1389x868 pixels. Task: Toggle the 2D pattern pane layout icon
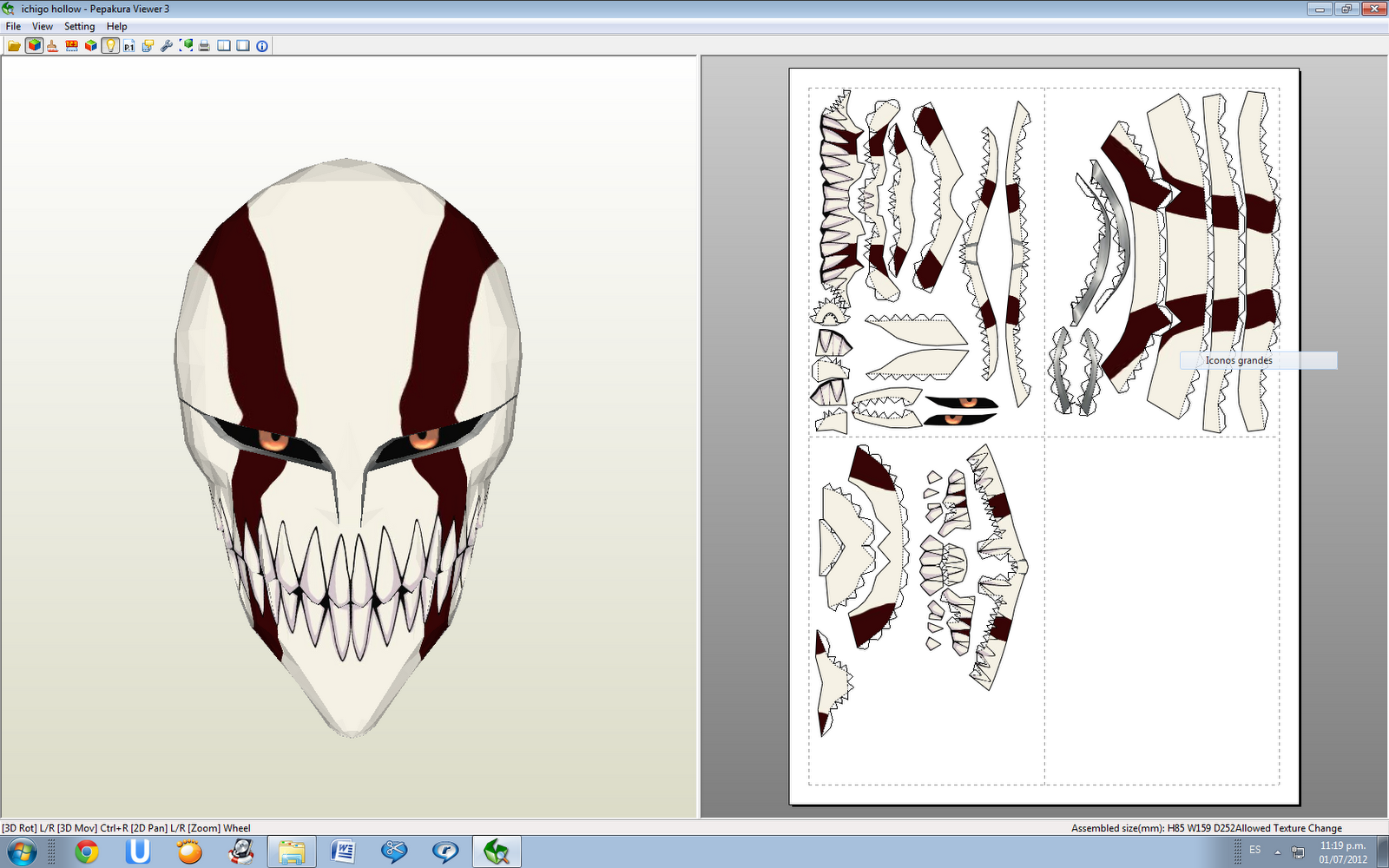pyautogui.click(x=242, y=45)
